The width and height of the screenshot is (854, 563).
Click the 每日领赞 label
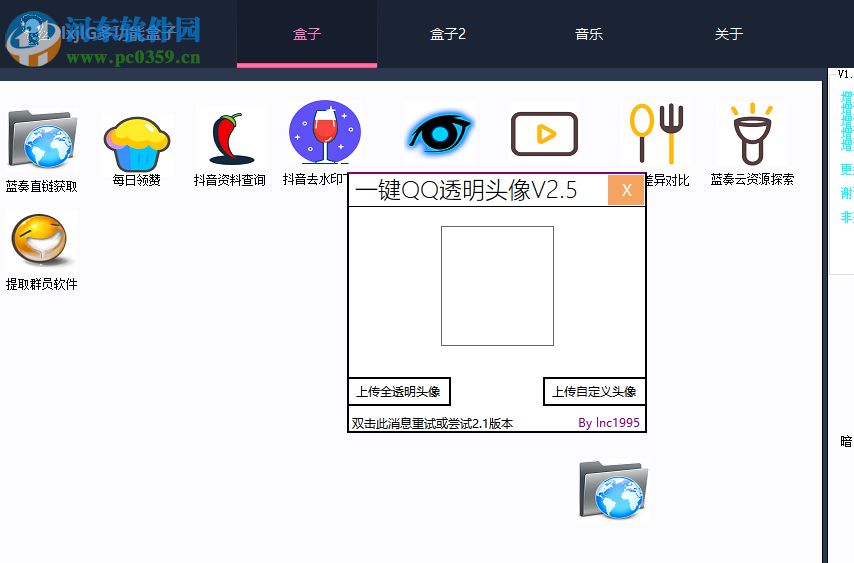coord(137,180)
